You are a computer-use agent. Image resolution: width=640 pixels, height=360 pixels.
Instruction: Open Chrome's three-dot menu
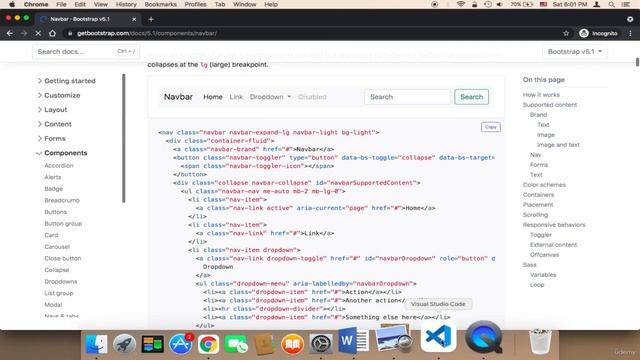coord(630,33)
